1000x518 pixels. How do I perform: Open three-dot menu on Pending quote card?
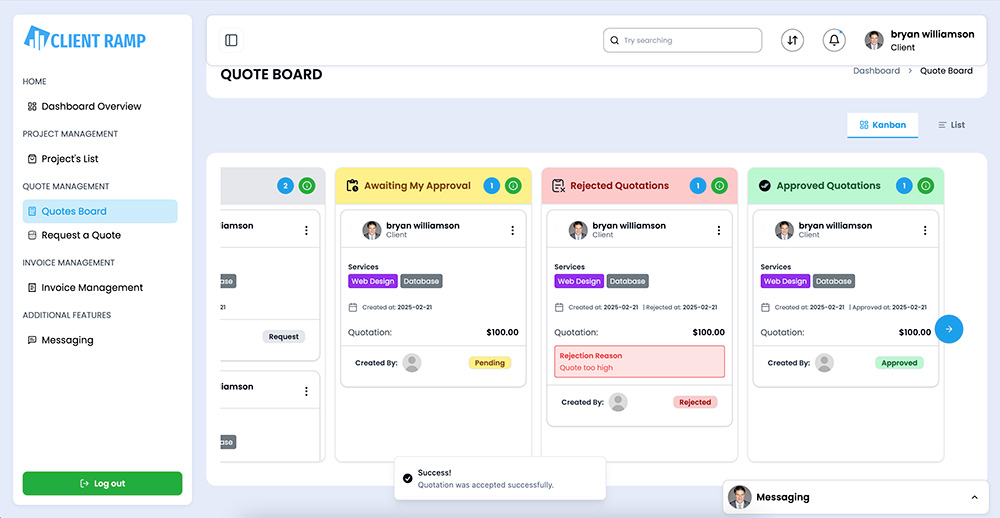pyautogui.click(x=513, y=230)
